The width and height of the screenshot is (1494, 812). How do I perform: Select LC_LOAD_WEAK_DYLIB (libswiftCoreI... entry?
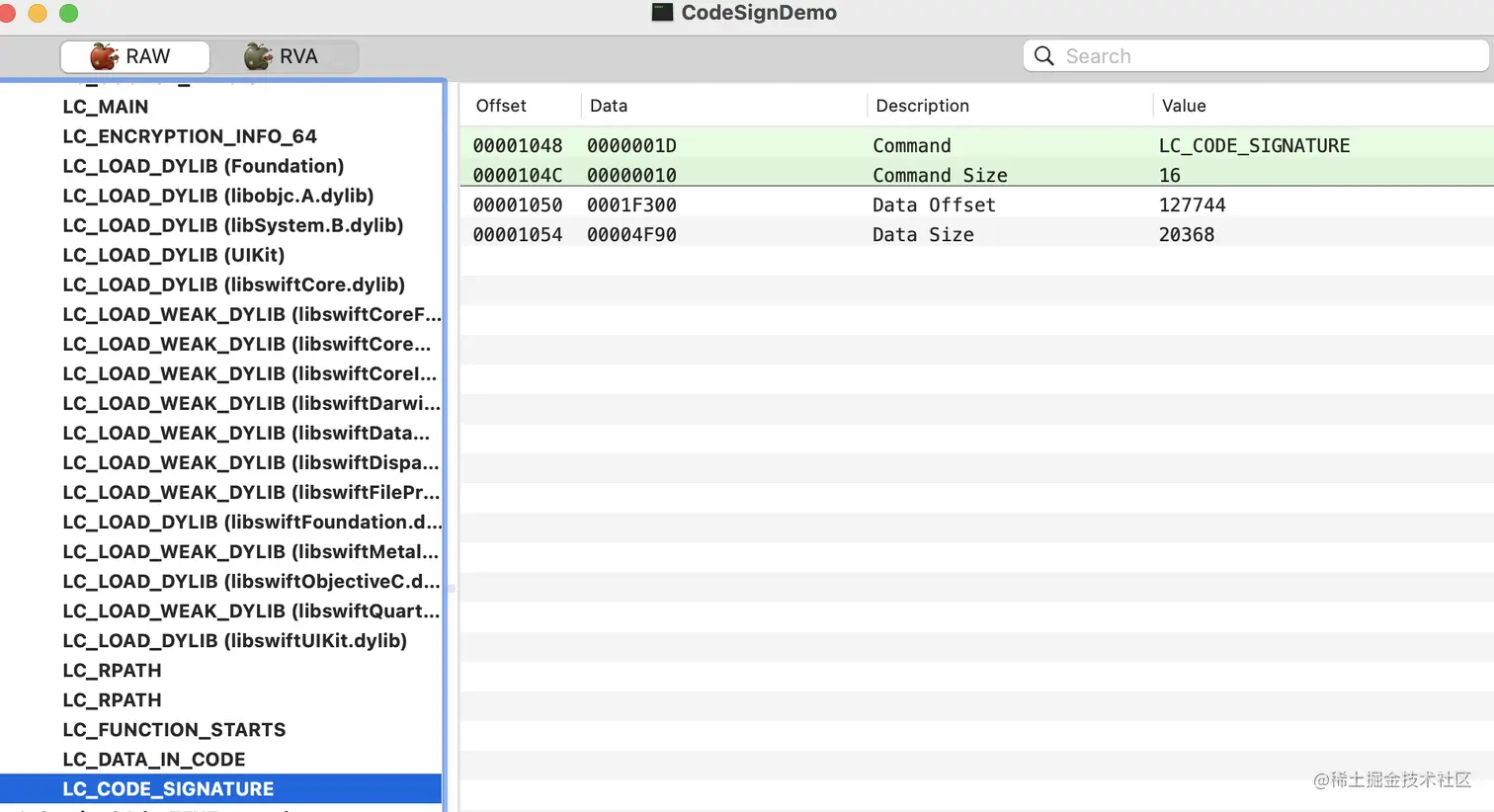click(x=250, y=373)
